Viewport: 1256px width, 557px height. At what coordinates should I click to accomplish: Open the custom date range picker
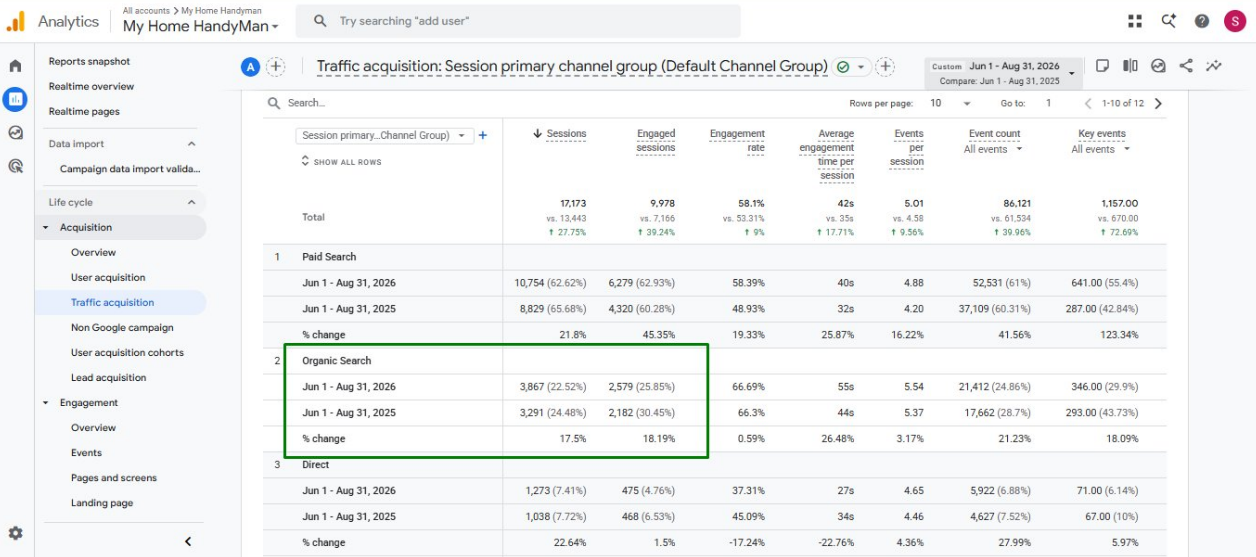click(x=1003, y=72)
